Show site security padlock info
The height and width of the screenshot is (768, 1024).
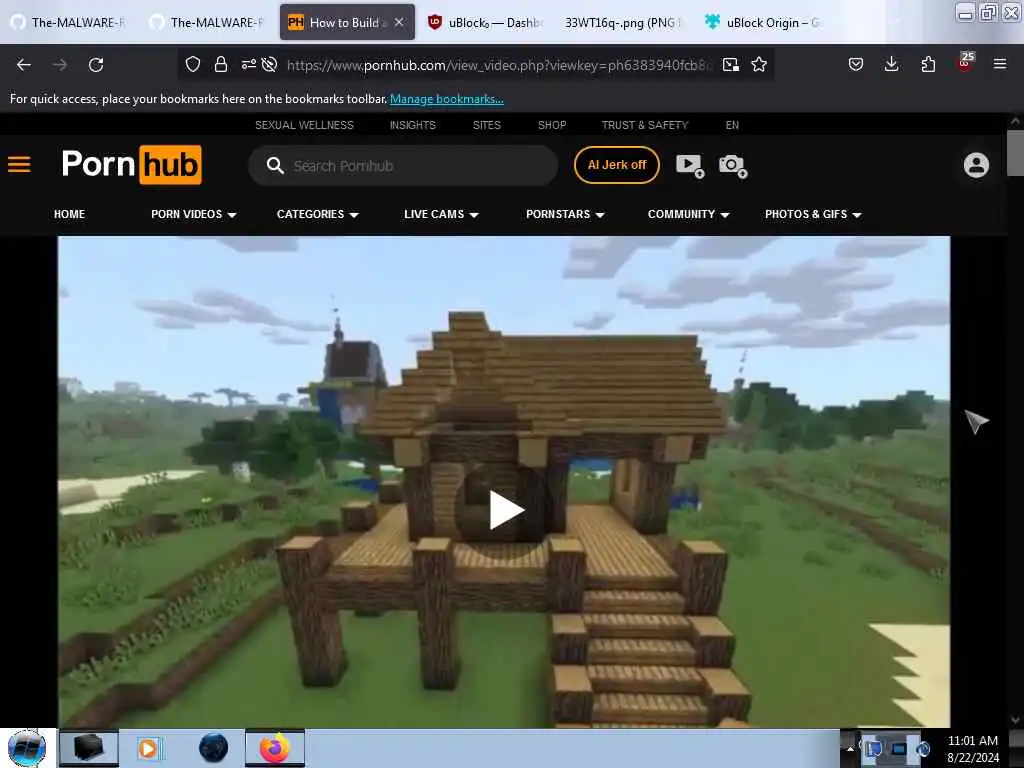click(221, 65)
